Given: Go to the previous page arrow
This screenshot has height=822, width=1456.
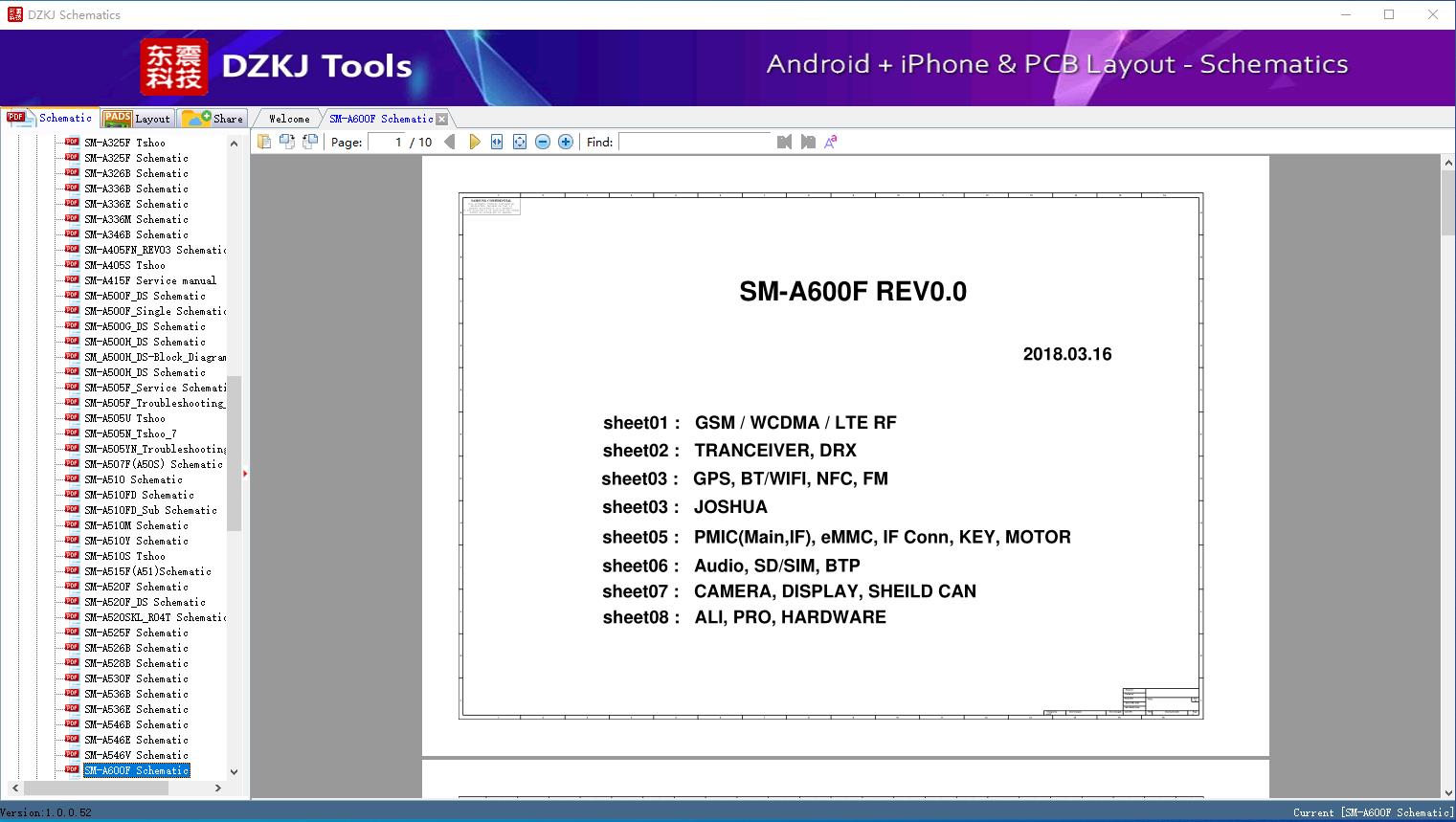Looking at the screenshot, I should pos(450,142).
